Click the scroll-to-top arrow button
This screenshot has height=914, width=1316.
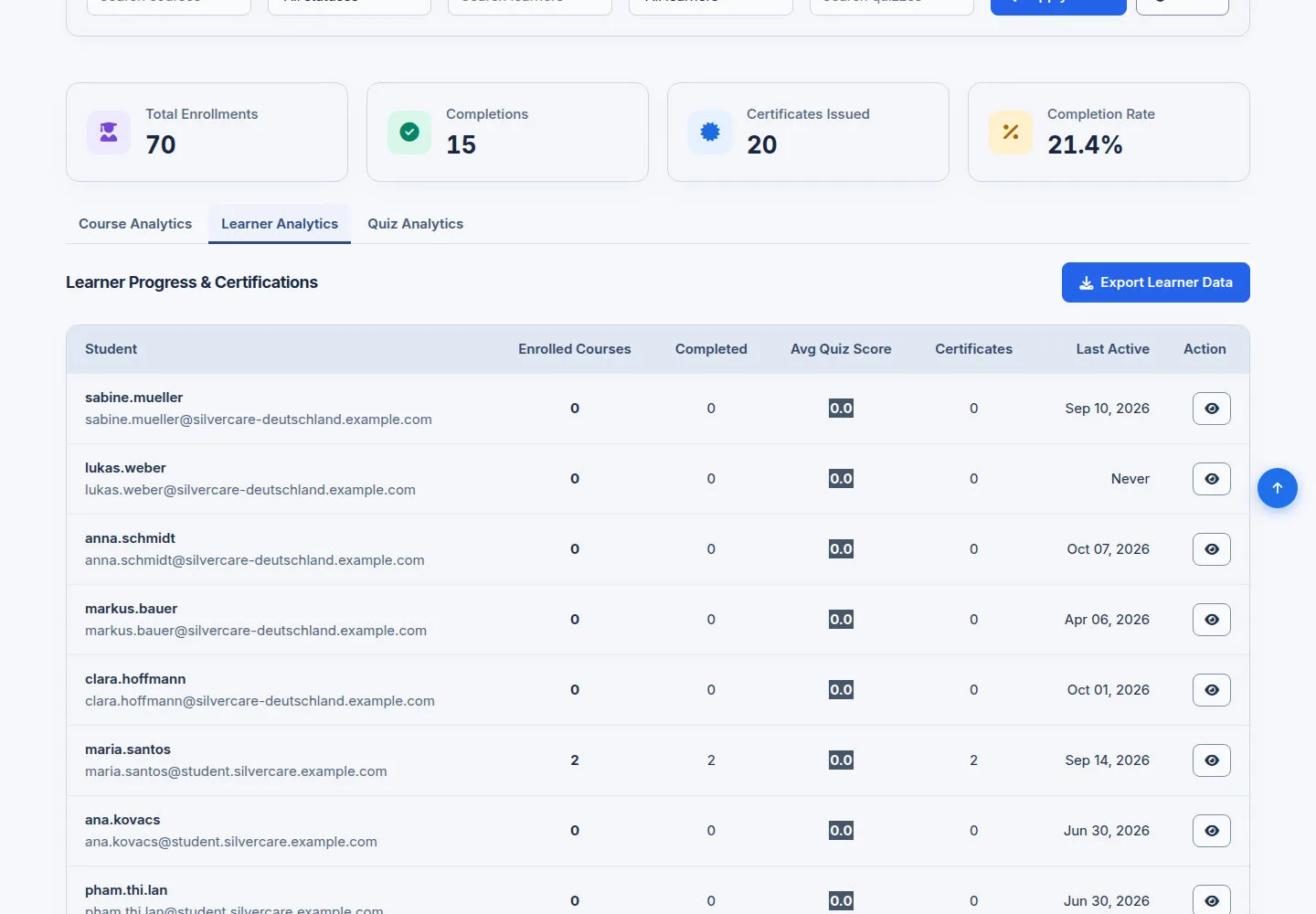(x=1278, y=488)
